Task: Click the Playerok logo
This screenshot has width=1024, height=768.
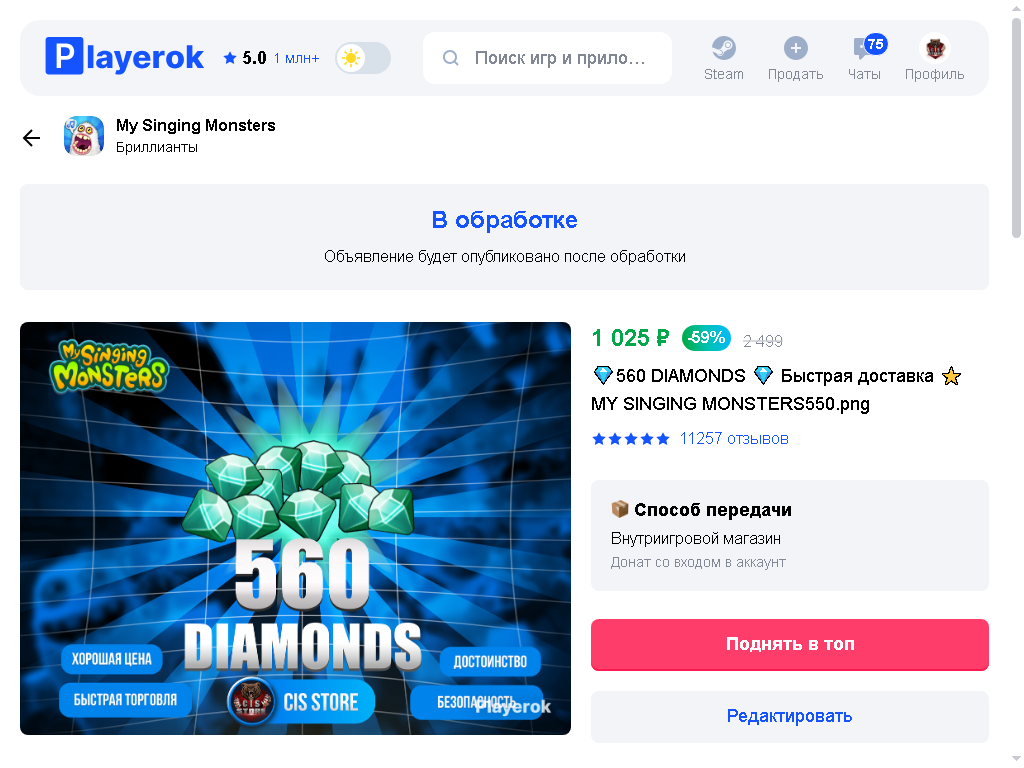Action: (x=124, y=57)
